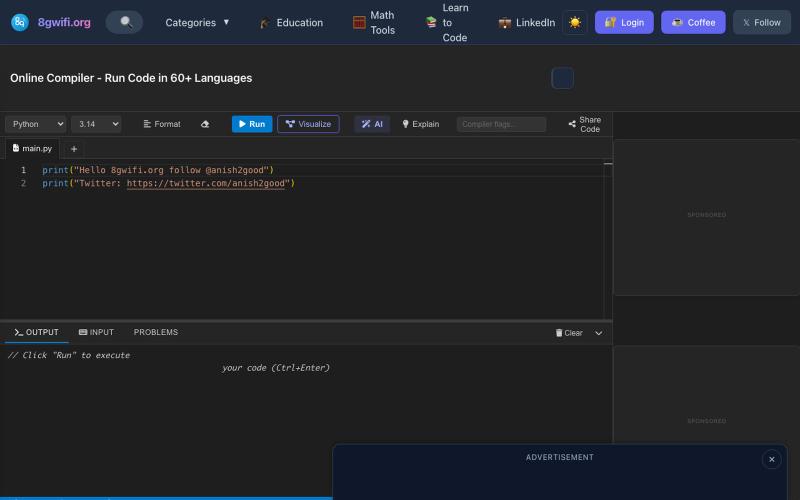
Task: Open the 3.14 version dropdown
Action: (x=96, y=124)
